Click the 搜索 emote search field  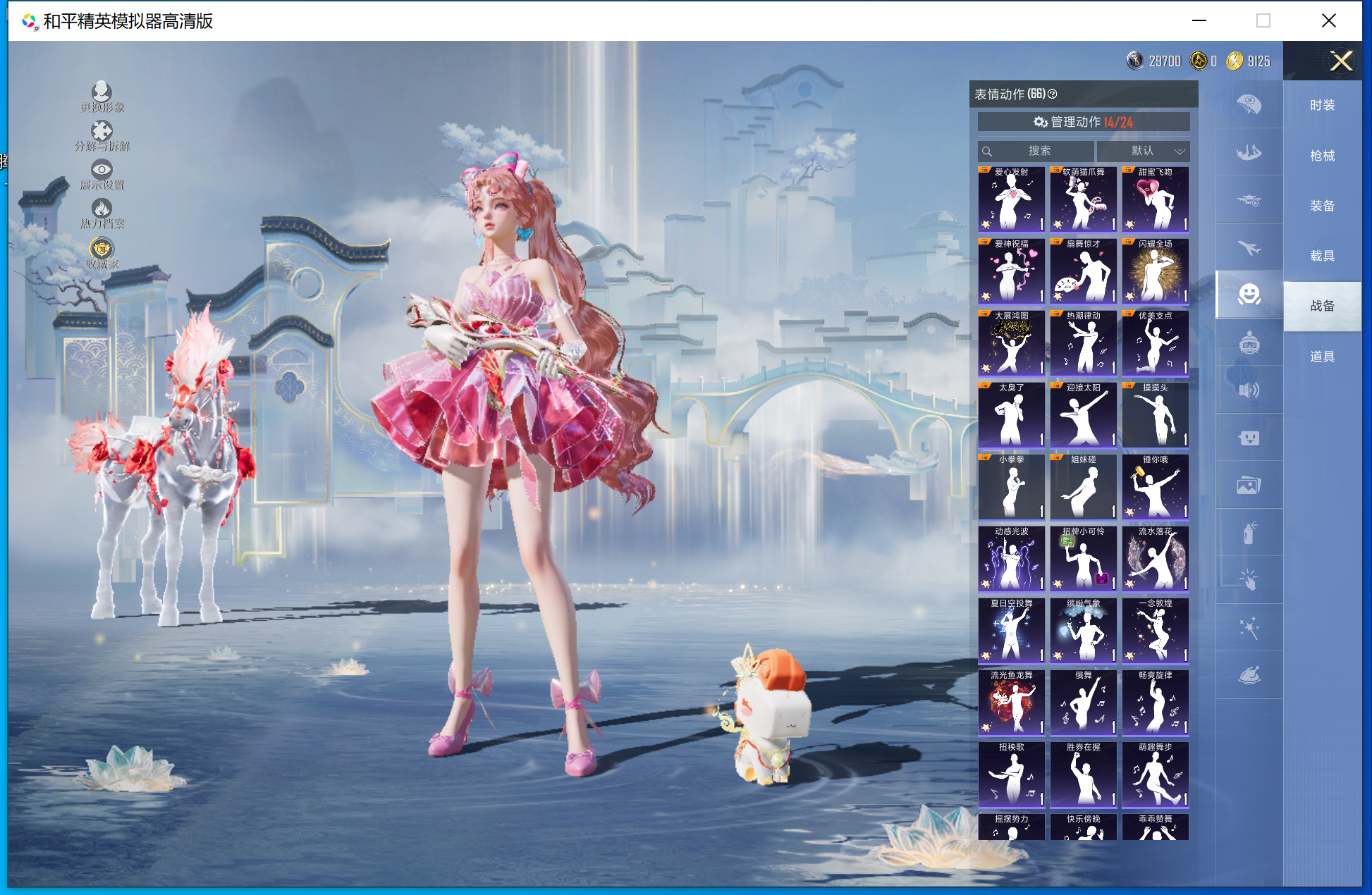pyautogui.click(x=1036, y=151)
